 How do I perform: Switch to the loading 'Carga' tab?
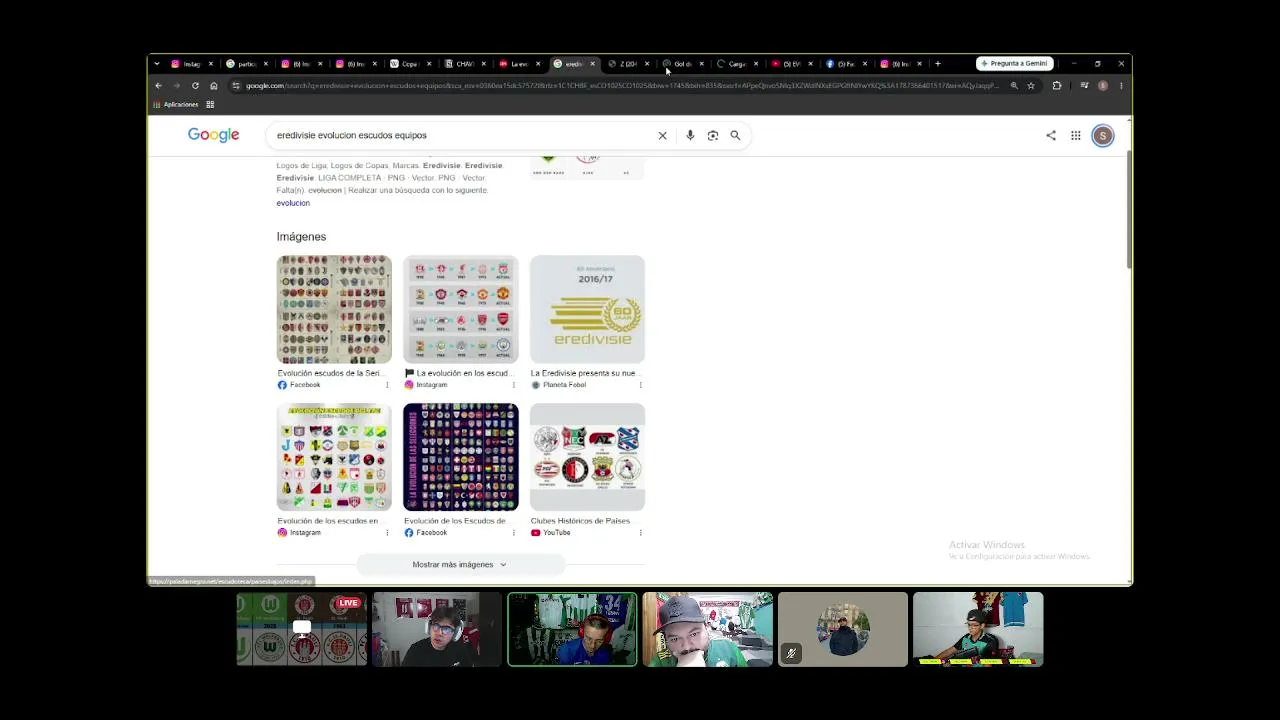pyautogui.click(x=737, y=64)
